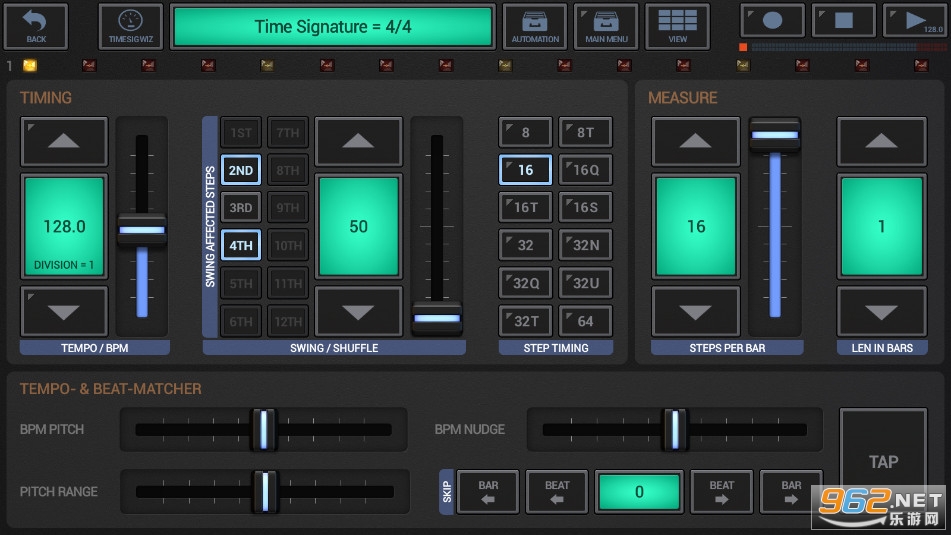Viewport: 951px width, 535px height.
Task: Tap the skip value 0 display
Action: tap(639, 491)
